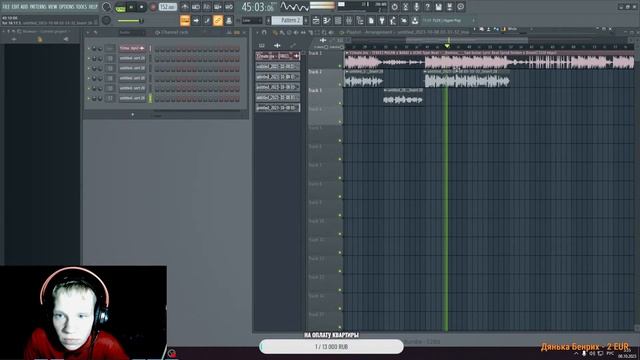Click the undo history icon
This screenshot has height=360, width=640.
(394, 7)
